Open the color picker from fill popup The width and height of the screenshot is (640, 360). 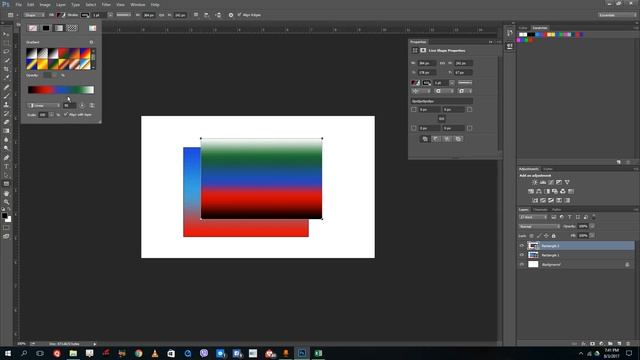[93, 28]
